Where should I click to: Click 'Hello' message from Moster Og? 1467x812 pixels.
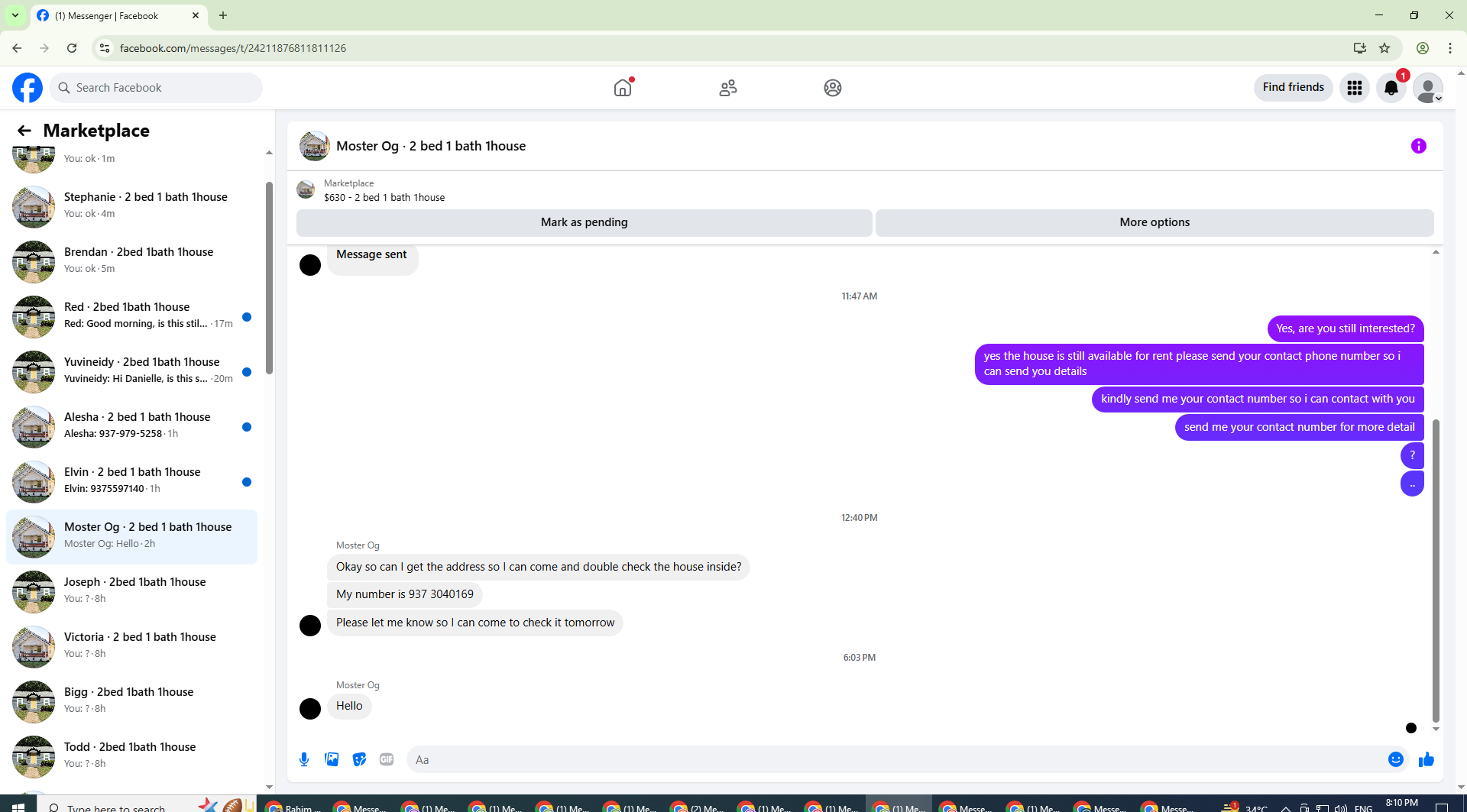coord(349,706)
